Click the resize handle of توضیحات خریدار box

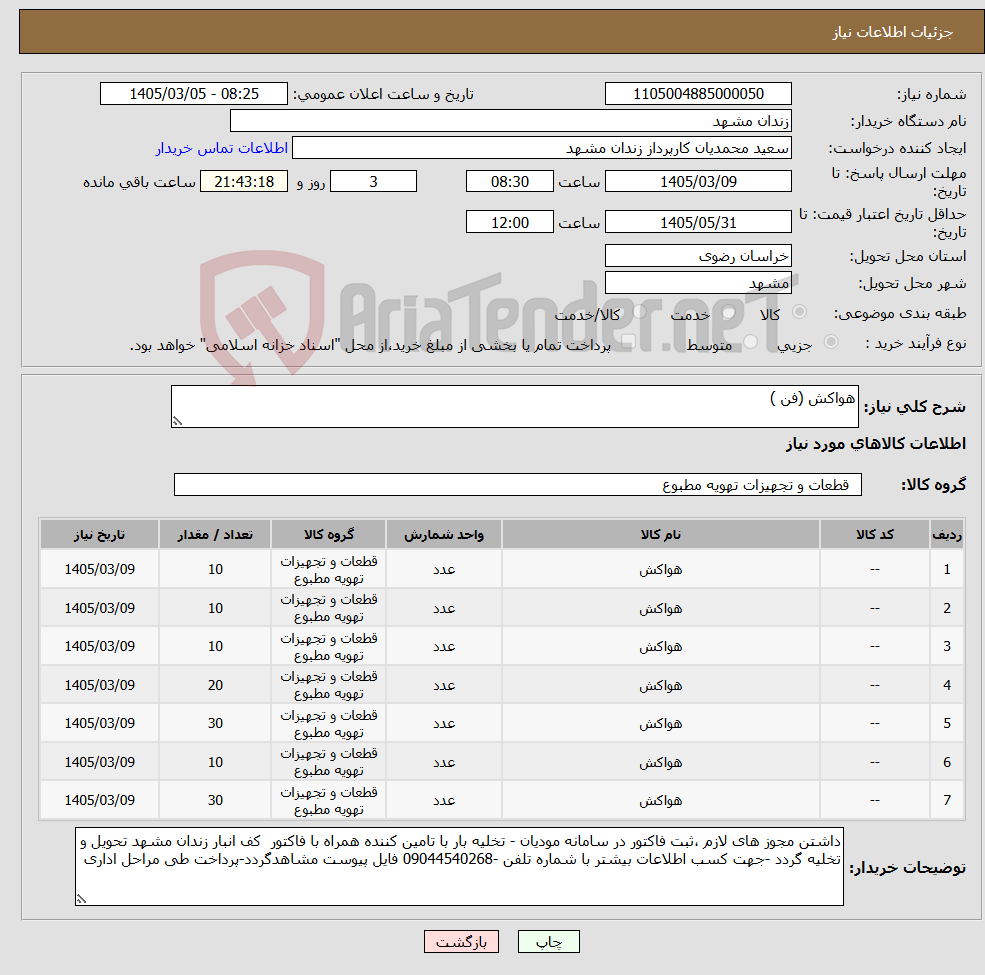point(81,900)
